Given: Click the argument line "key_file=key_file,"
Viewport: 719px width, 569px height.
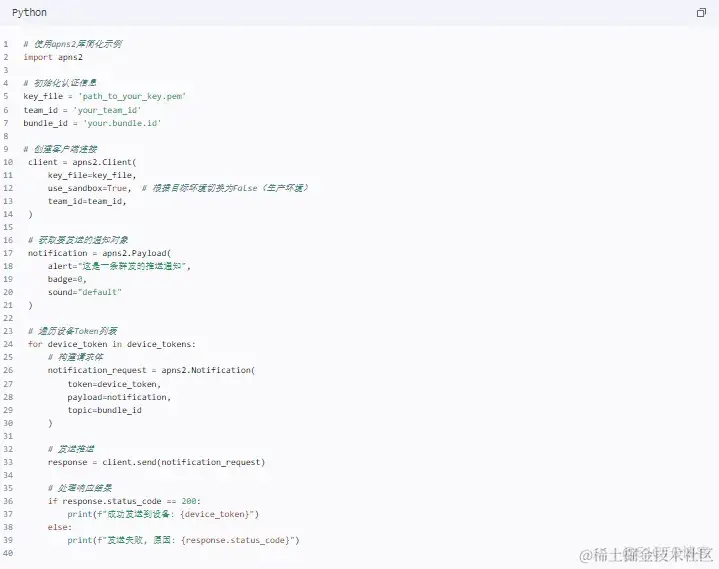Looking at the screenshot, I should click(x=92, y=175).
